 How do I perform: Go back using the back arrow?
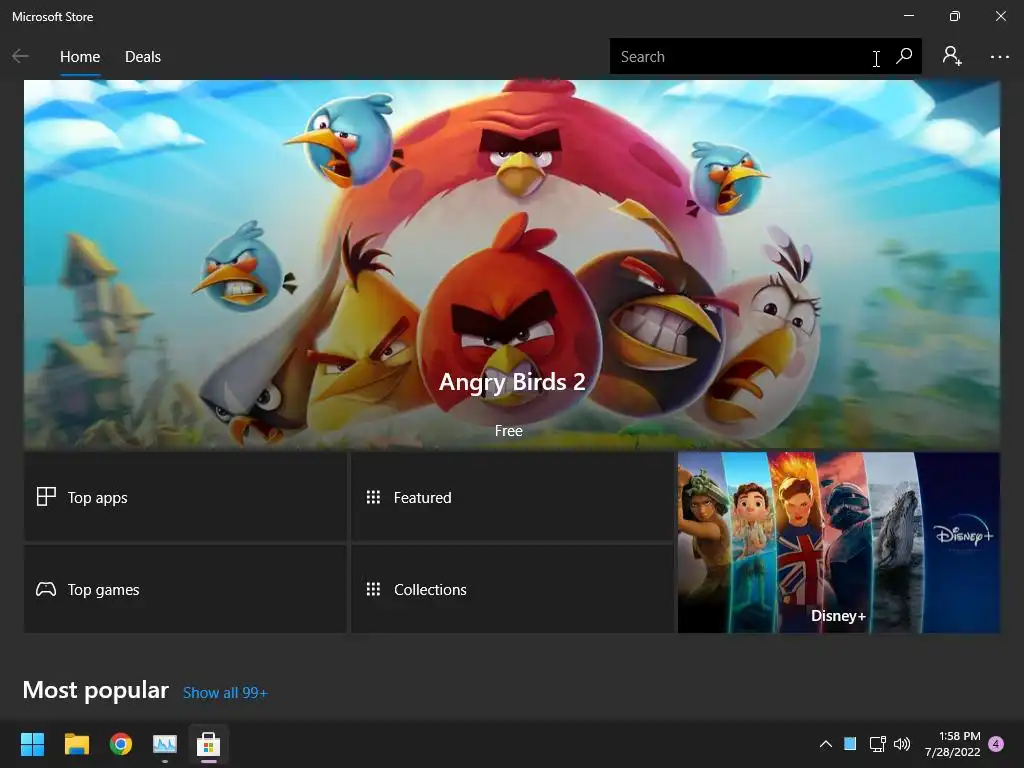click(x=20, y=57)
